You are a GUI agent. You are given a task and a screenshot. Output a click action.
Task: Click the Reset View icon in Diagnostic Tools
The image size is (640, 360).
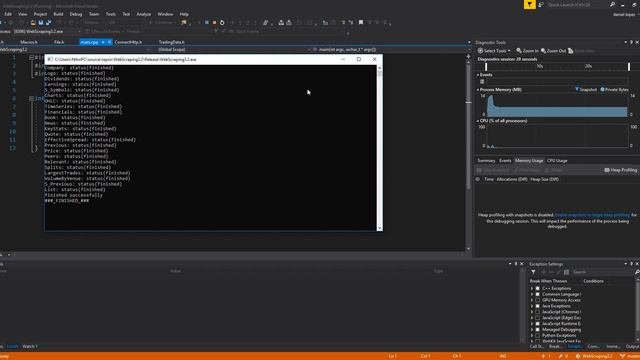571,51
